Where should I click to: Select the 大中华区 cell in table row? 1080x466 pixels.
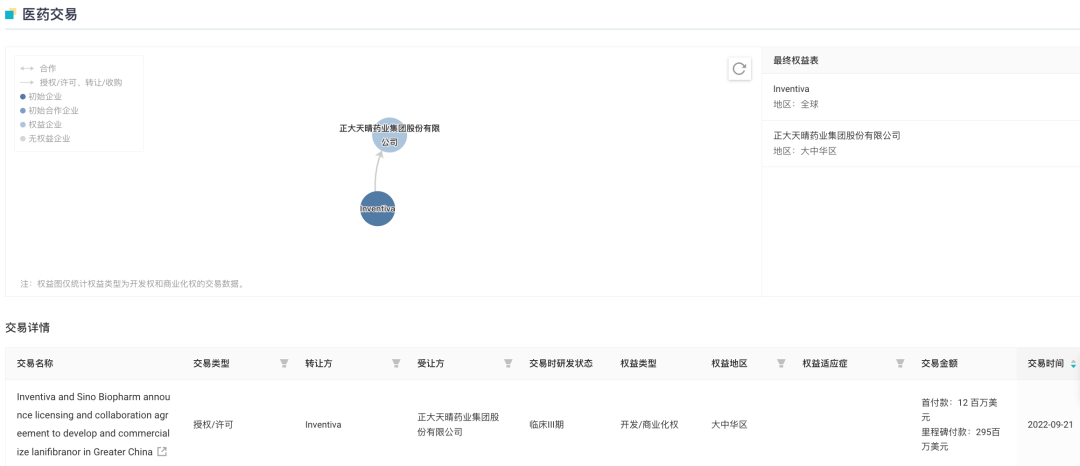(729, 425)
